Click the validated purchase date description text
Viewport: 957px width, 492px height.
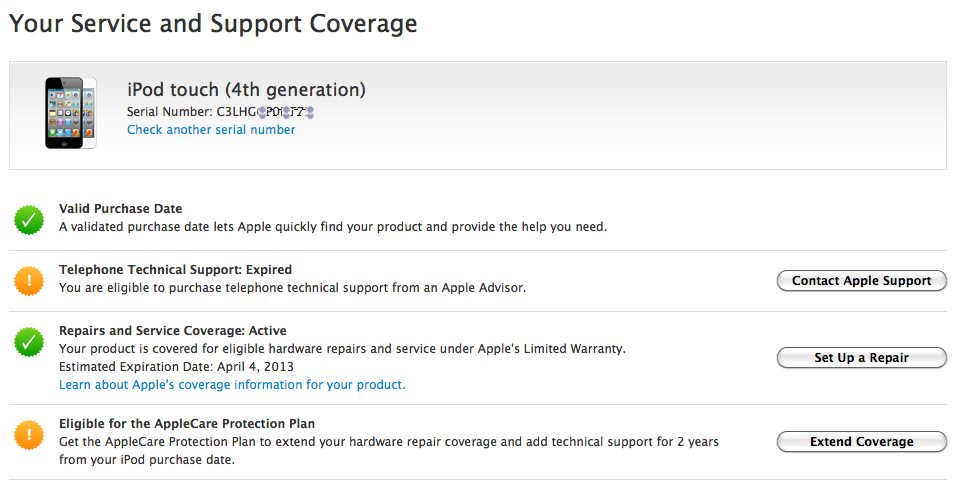pyautogui.click(x=332, y=227)
